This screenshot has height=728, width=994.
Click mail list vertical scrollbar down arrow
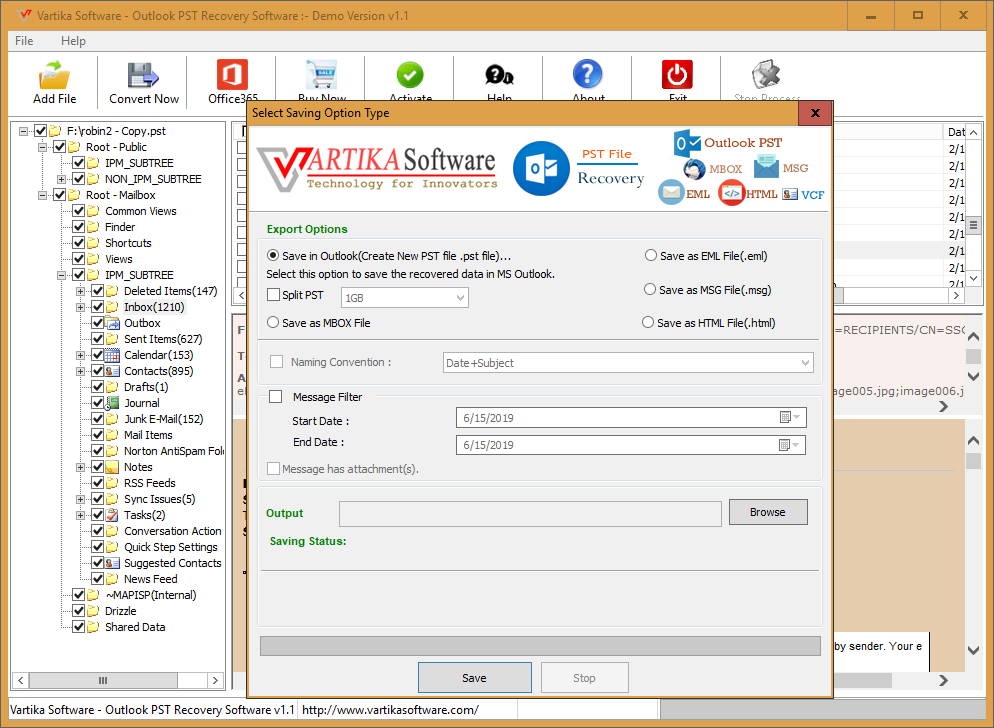coord(974,278)
